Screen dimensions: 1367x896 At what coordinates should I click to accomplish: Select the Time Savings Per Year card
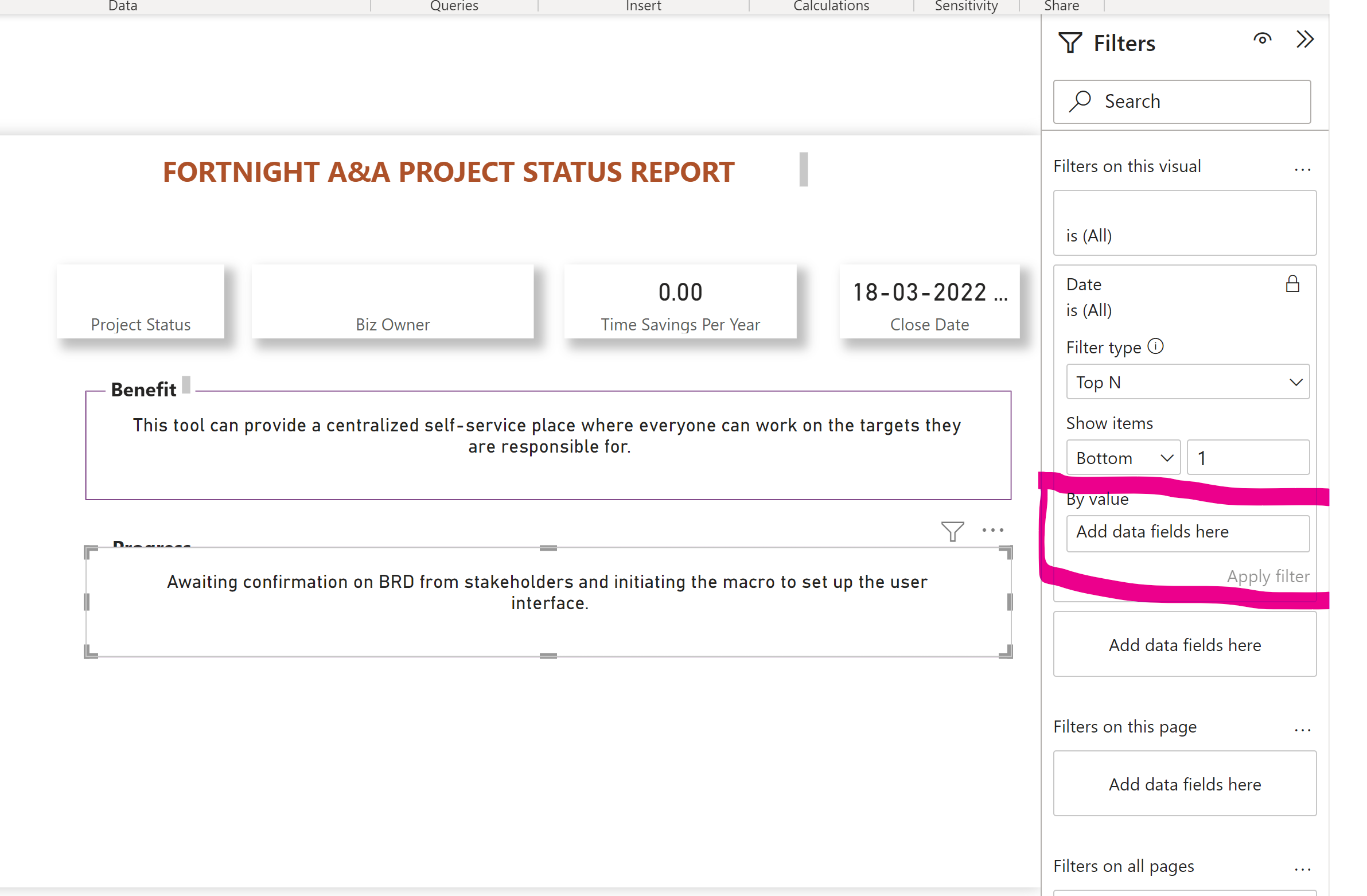680,302
